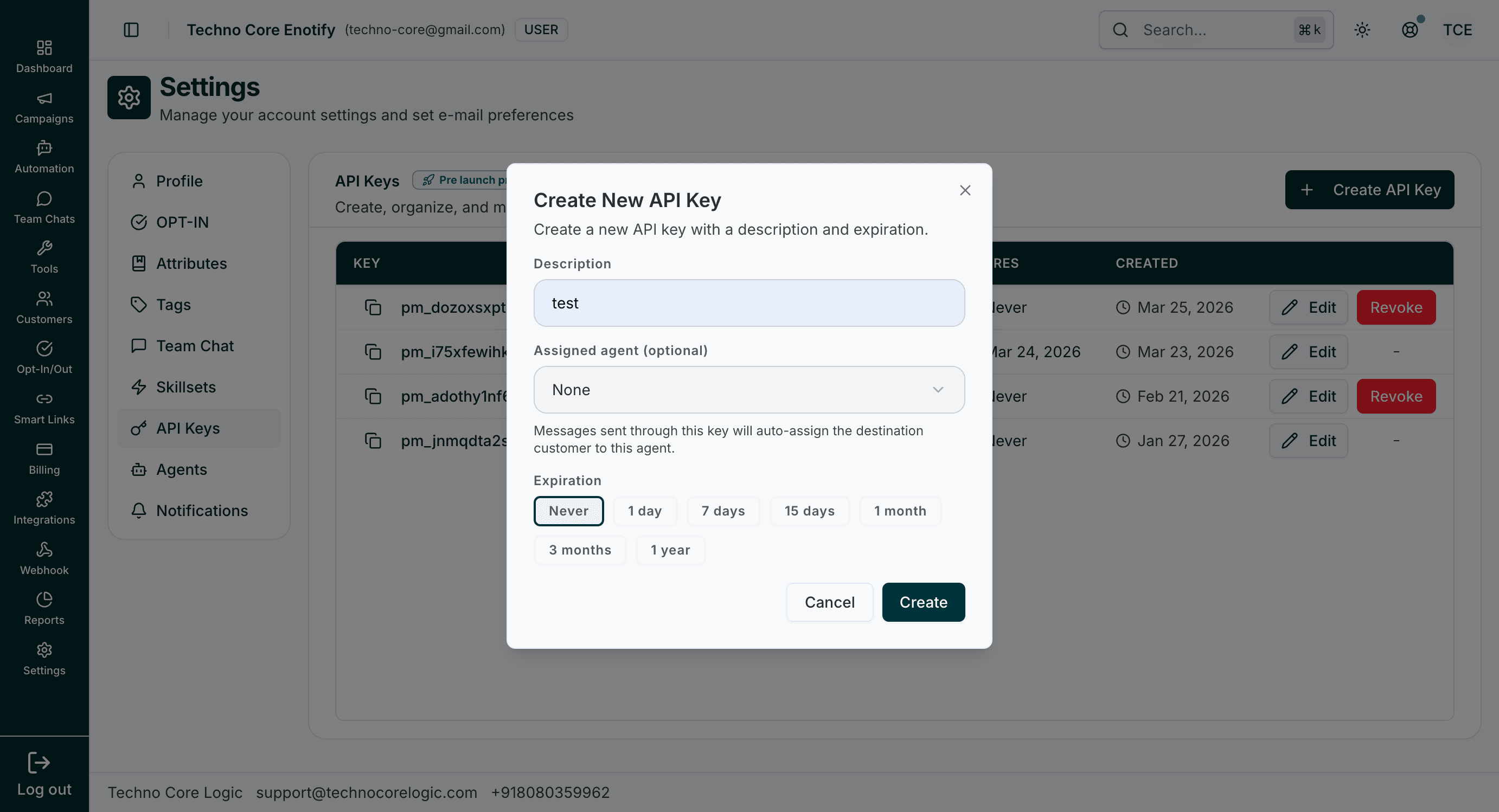This screenshot has height=812, width=1499.
Task: Open the Notifications settings tab
Action: pyautogui.click(x=199, y=511)
